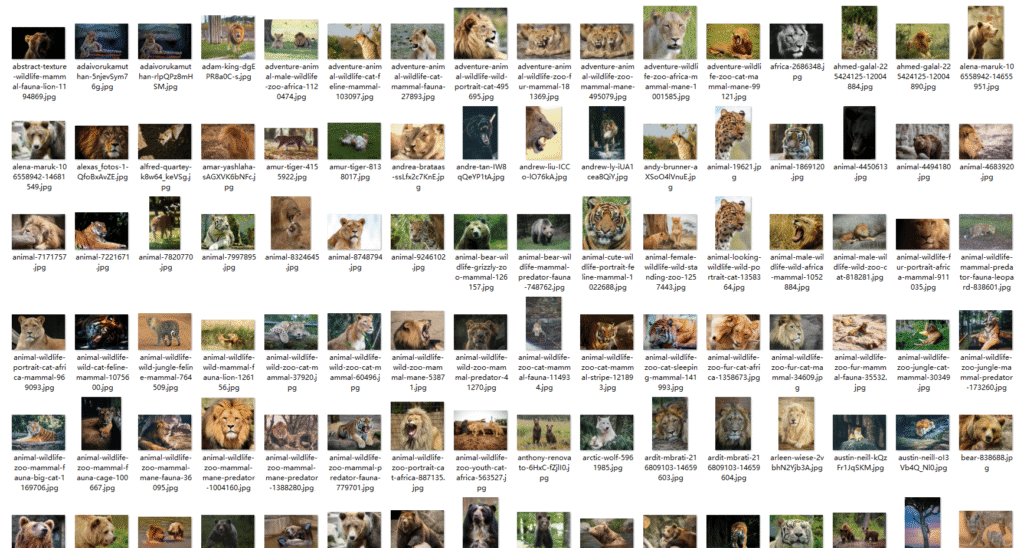Click file name animal-bear-wildlife-grizzly-zoo-mammal-126157.jpg
Screen dimensions: 1024x548
coord(481,272)
